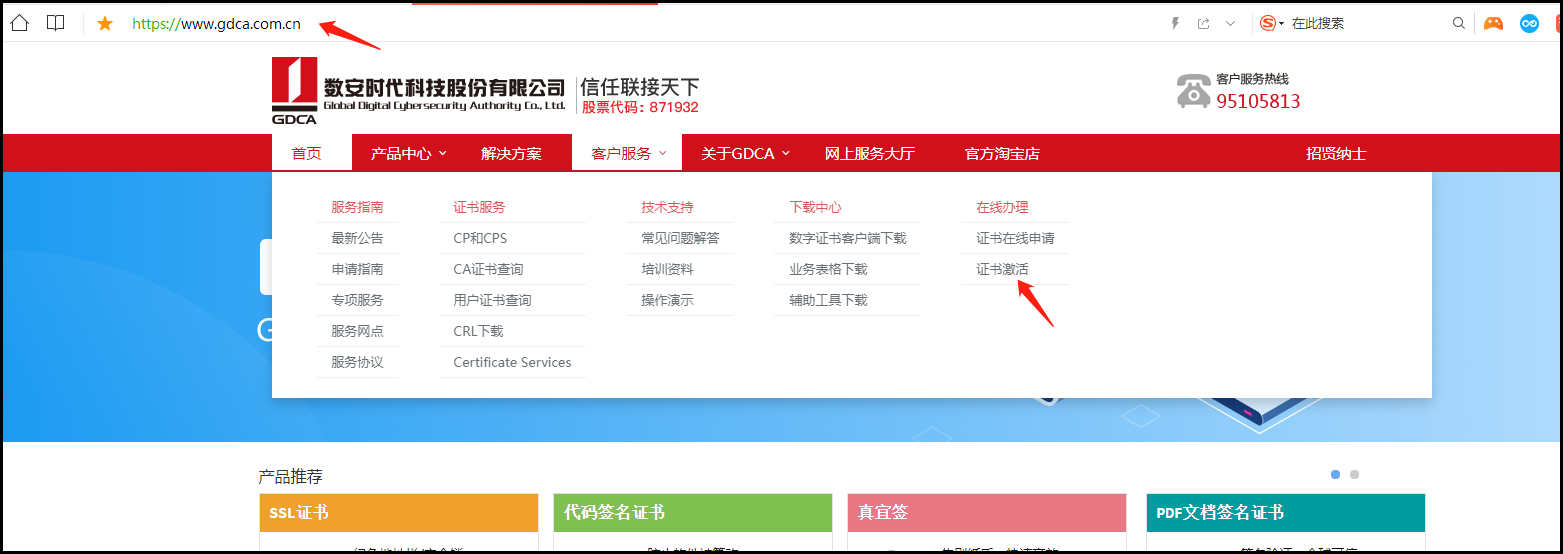Click the blue infinity extension icon
1563x554 pixels.
pyautogui.click(x=1529, y=23)
